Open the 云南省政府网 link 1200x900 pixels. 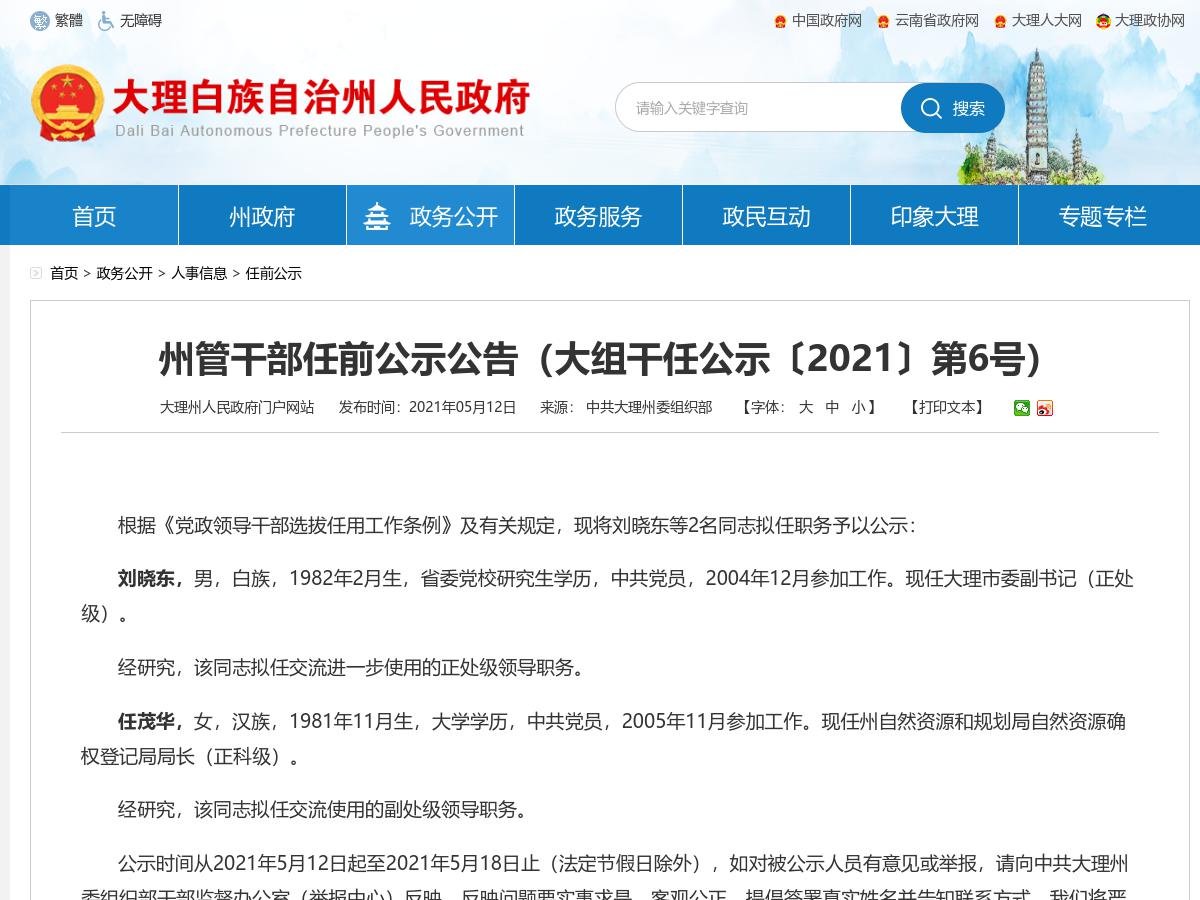click(x=937, y=21)
